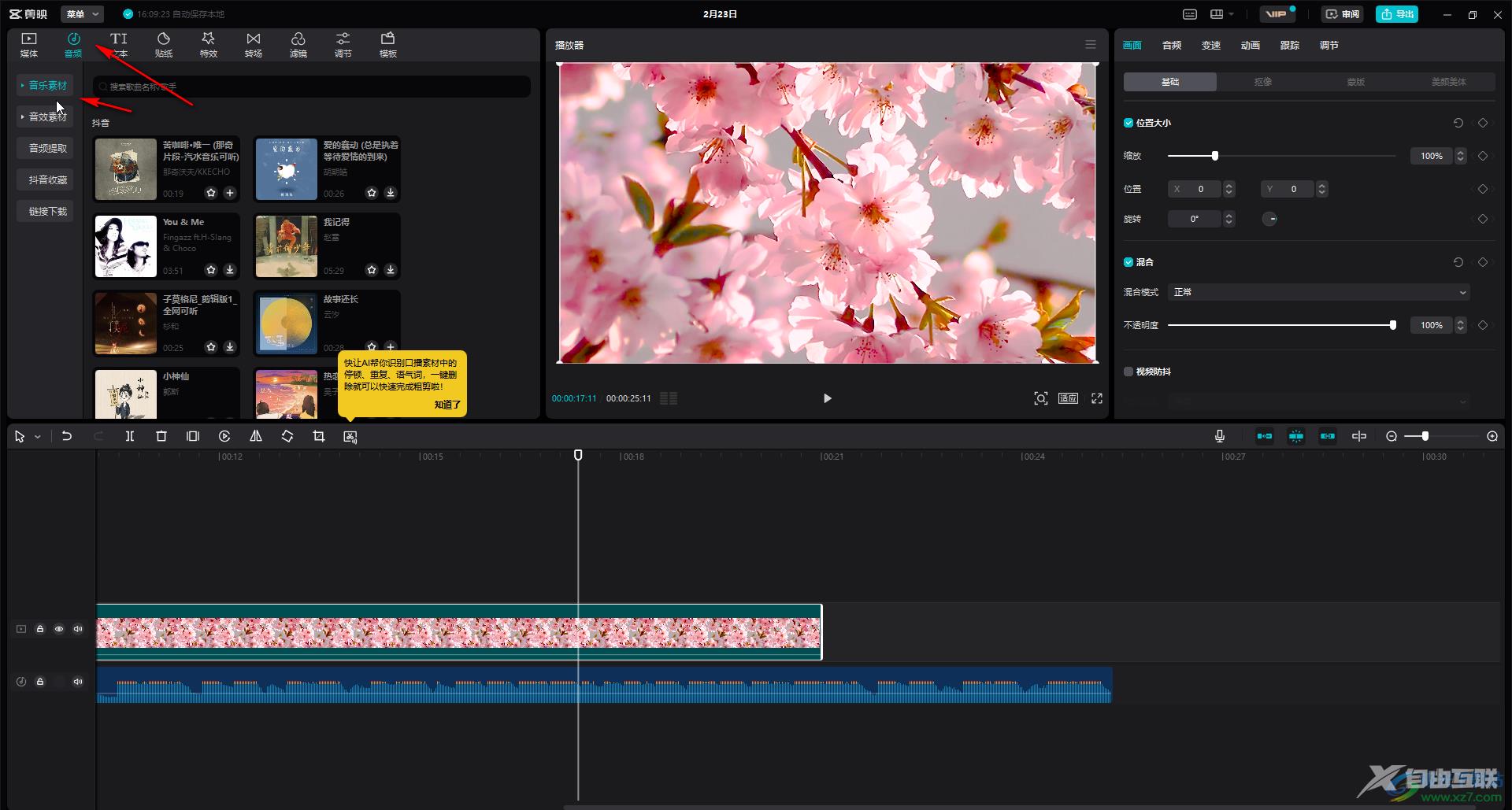
Task: Click the microphone record voiceover icon
Action: [x=1220, y=436]
